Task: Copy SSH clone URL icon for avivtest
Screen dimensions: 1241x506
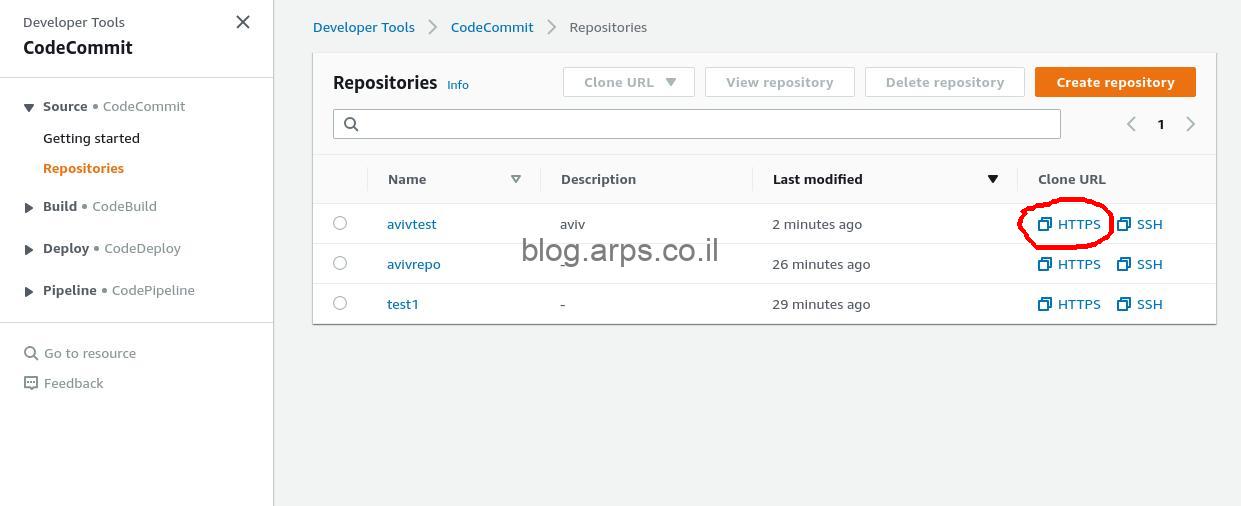Action: [x=1124, y=224]
